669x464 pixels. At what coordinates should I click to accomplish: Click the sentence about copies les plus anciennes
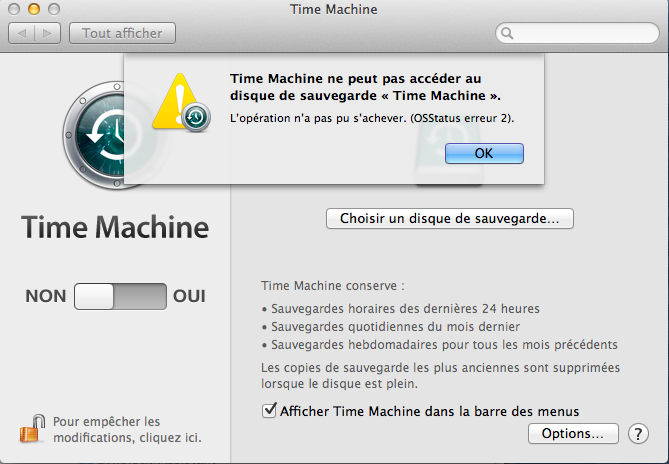(440, 376)
